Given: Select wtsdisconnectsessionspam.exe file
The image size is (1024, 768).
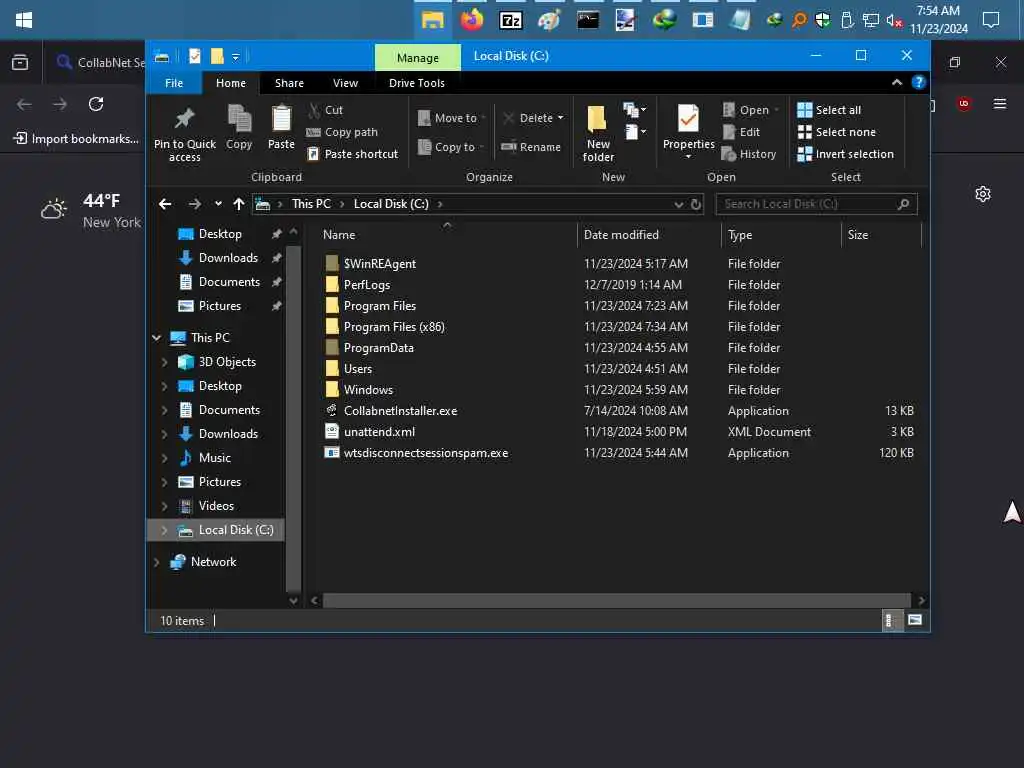Looking at the screenshot, I should tap(426, 453).
